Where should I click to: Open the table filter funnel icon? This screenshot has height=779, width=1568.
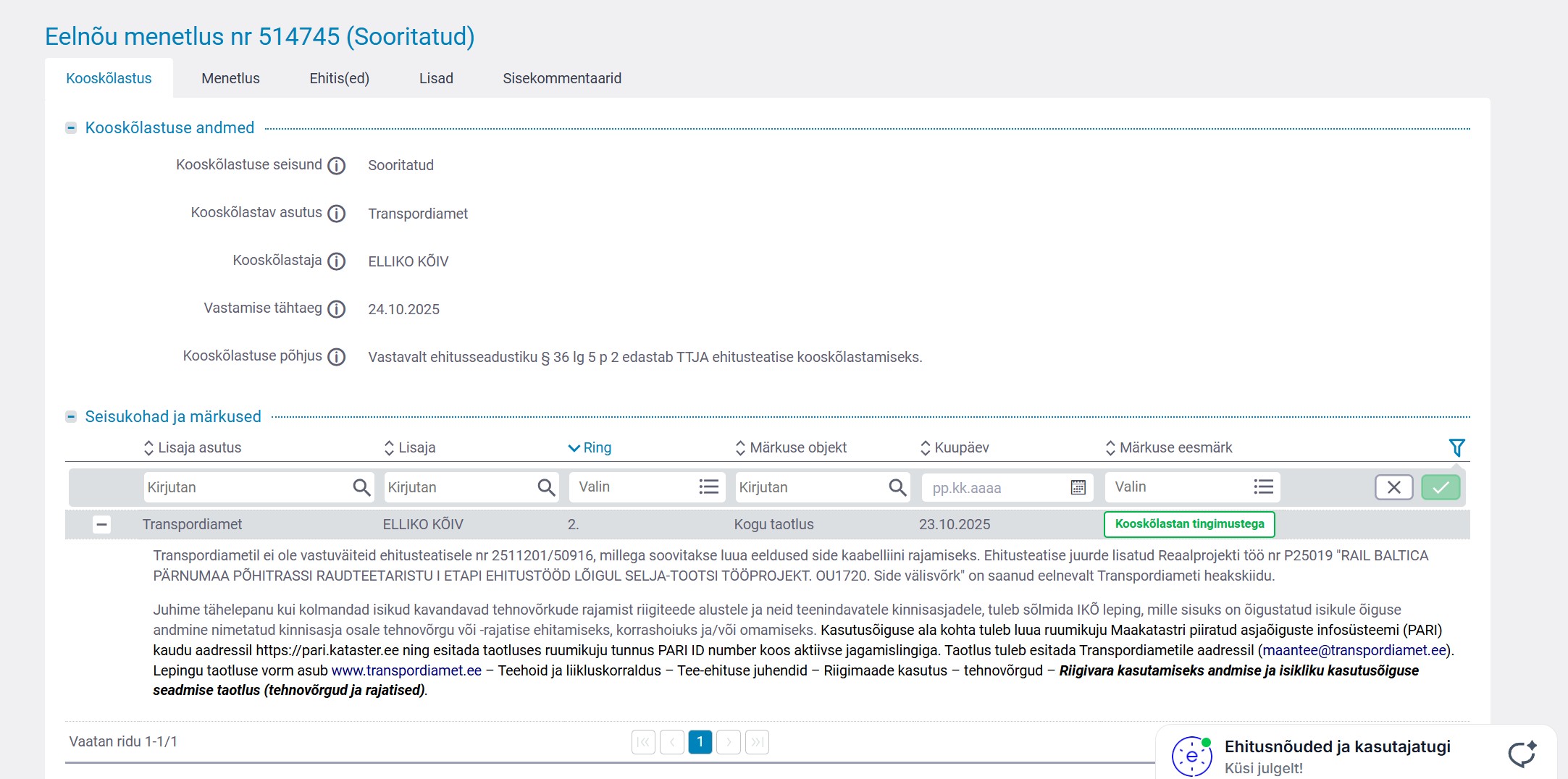click(1456, 447)
